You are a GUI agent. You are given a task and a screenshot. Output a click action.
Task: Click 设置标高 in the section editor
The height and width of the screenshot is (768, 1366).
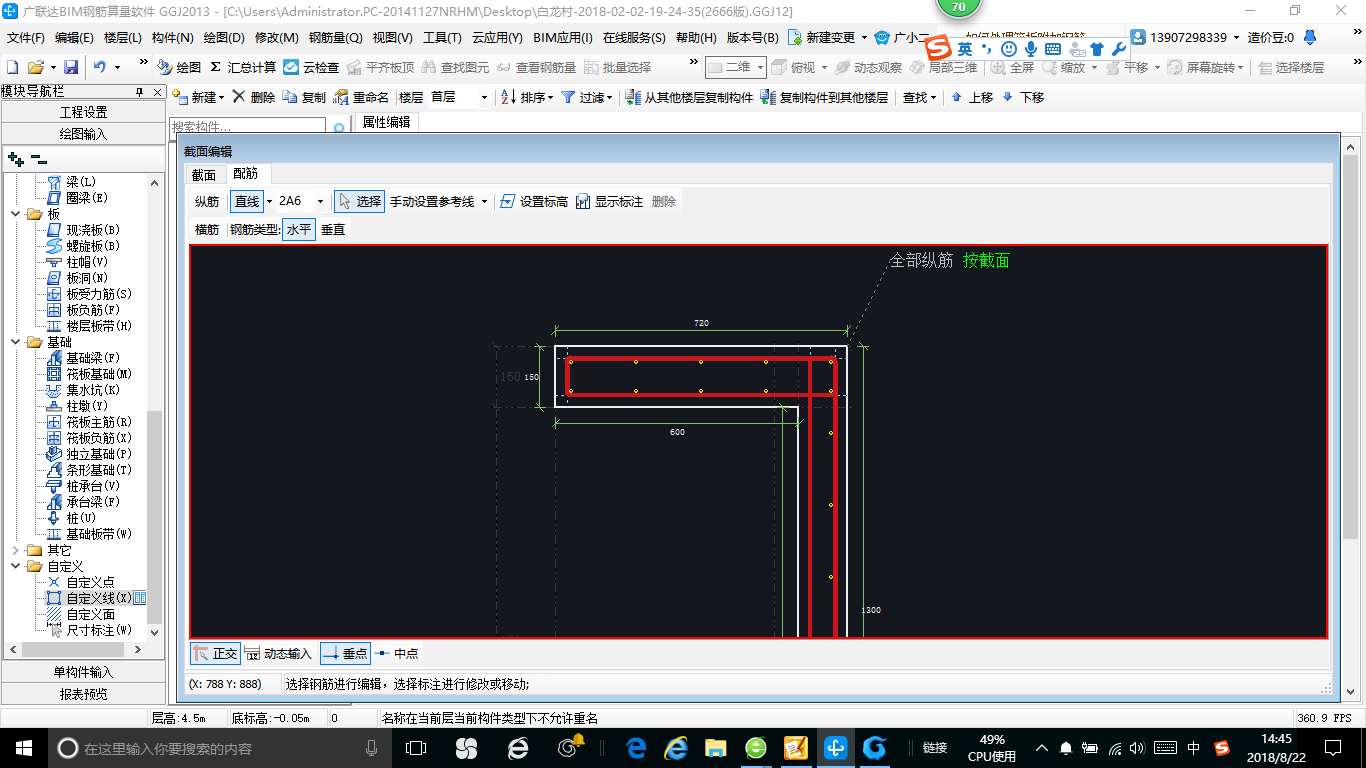tap(533, 201)
